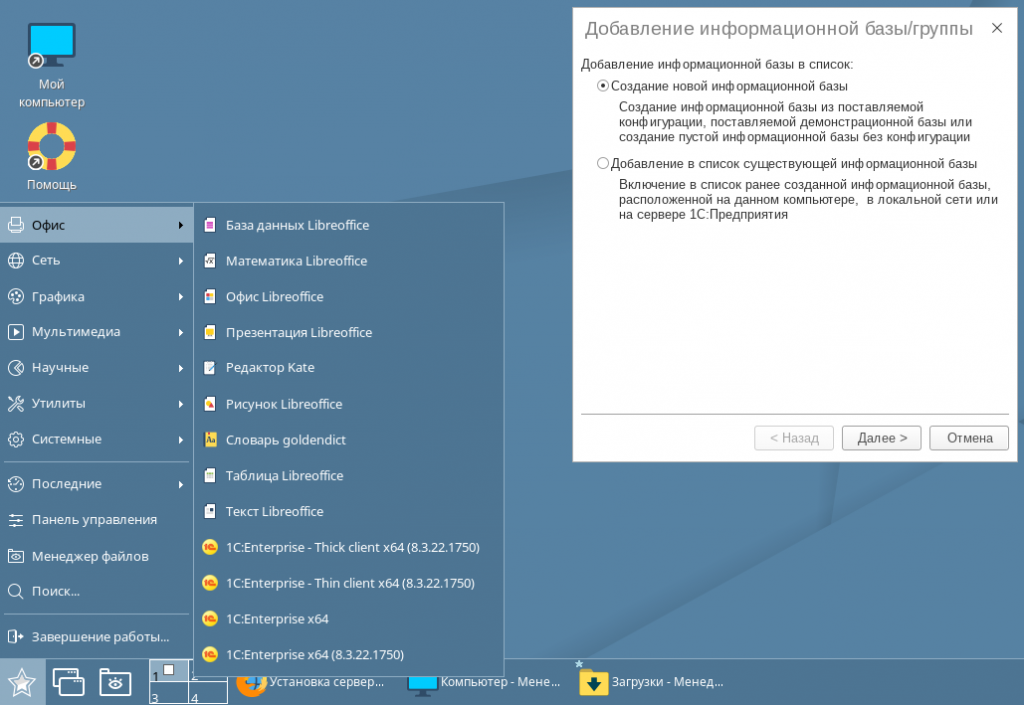Open База данных Libreoffice via its icon

tap(210, 225)
